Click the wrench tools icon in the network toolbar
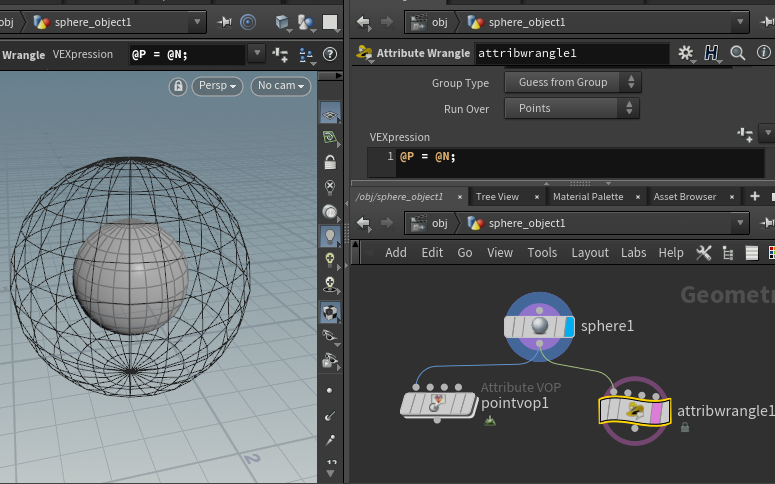 703,253
